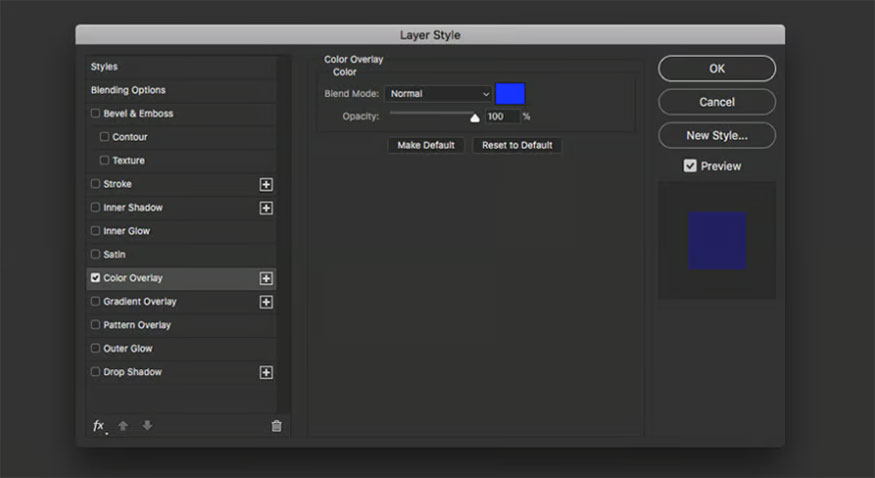Open the Blend Mode dropdown
The height and width of the screenshot is (478, 875).
coord(439,94)
